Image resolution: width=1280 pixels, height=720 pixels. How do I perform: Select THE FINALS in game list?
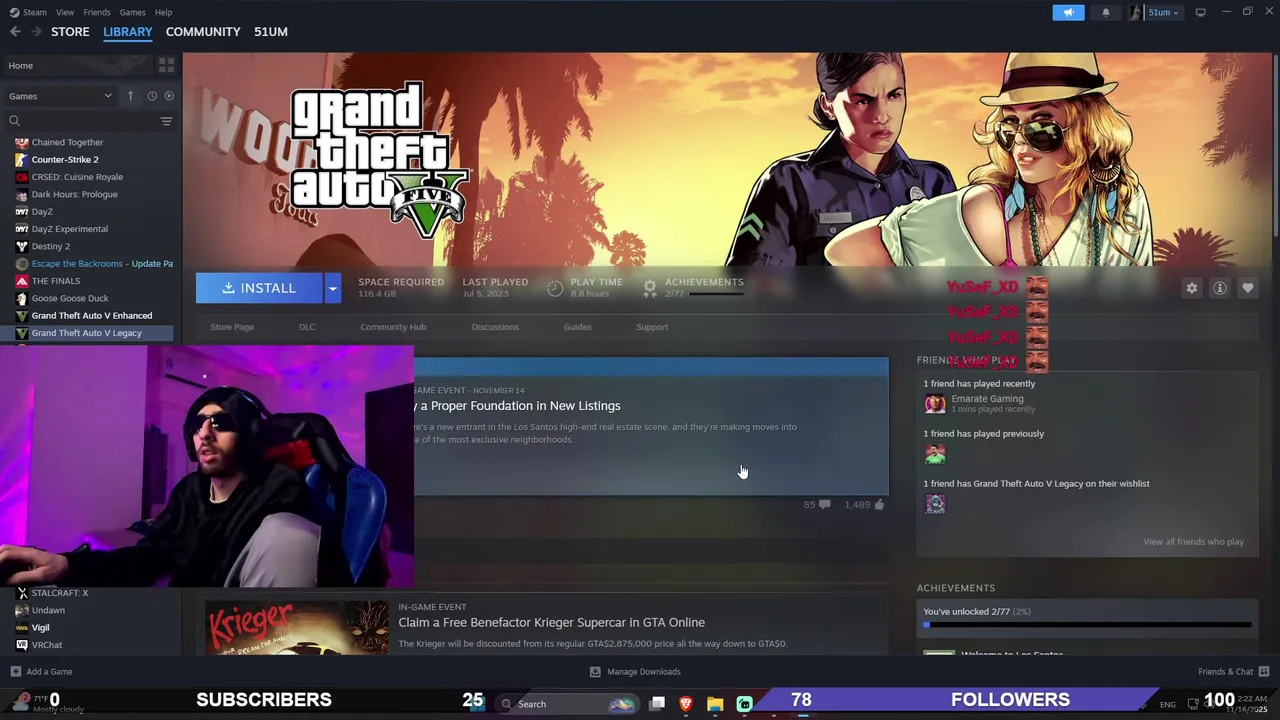point(55,281)
